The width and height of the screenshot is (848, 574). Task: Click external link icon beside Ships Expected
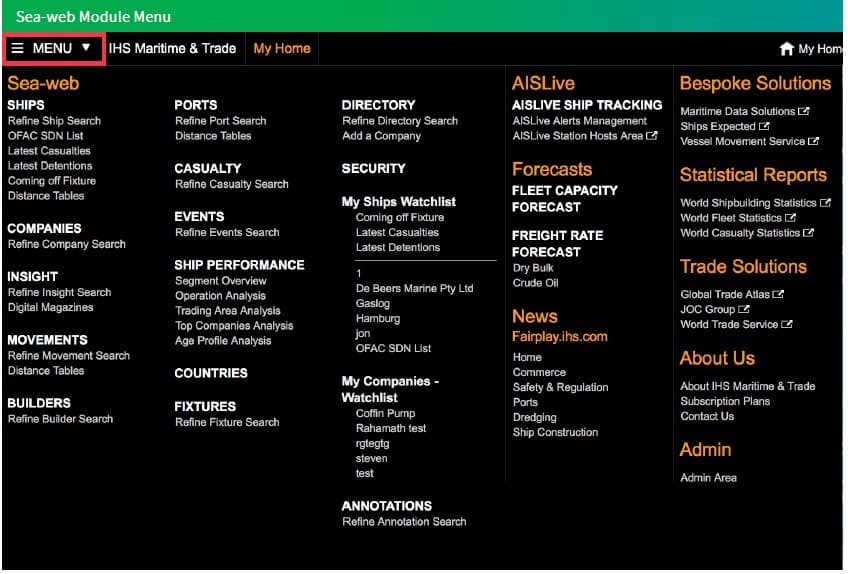765,126
